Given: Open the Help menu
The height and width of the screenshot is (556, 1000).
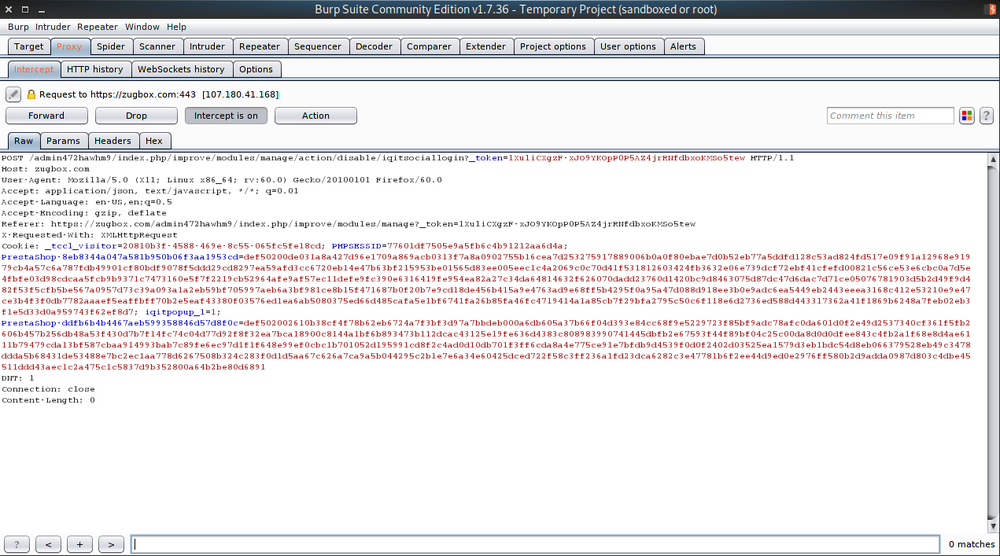Looking at the screenshot, I should pos(177,27).
